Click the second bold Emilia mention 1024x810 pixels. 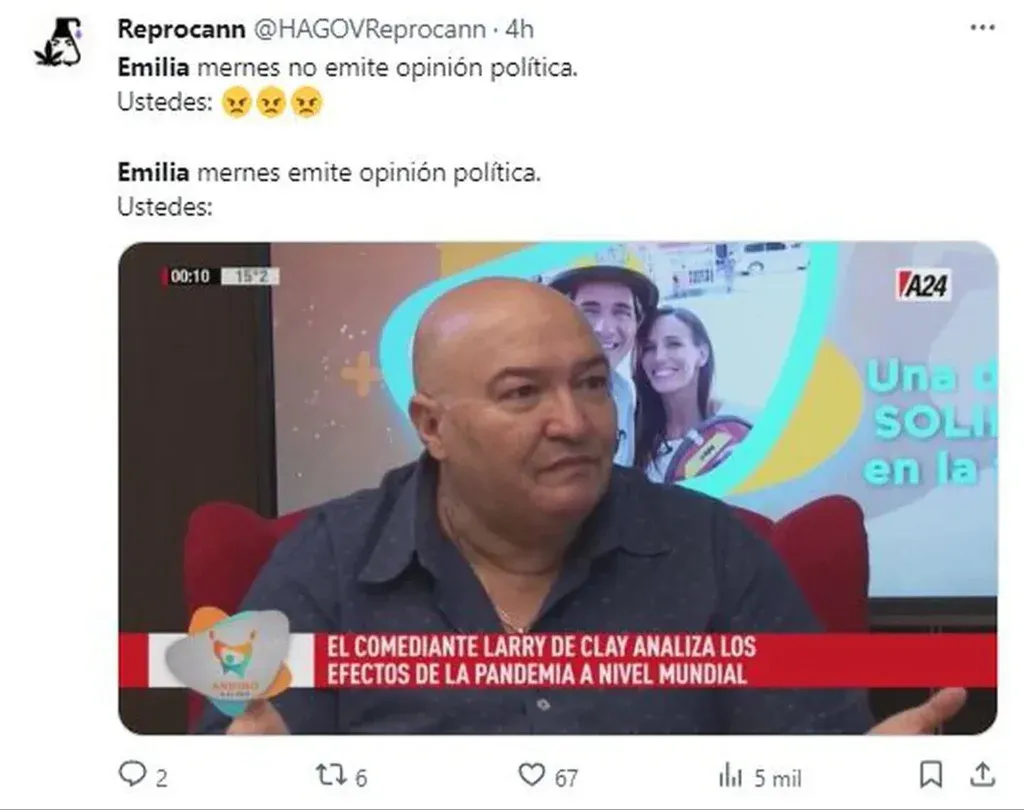pos(153,172)
